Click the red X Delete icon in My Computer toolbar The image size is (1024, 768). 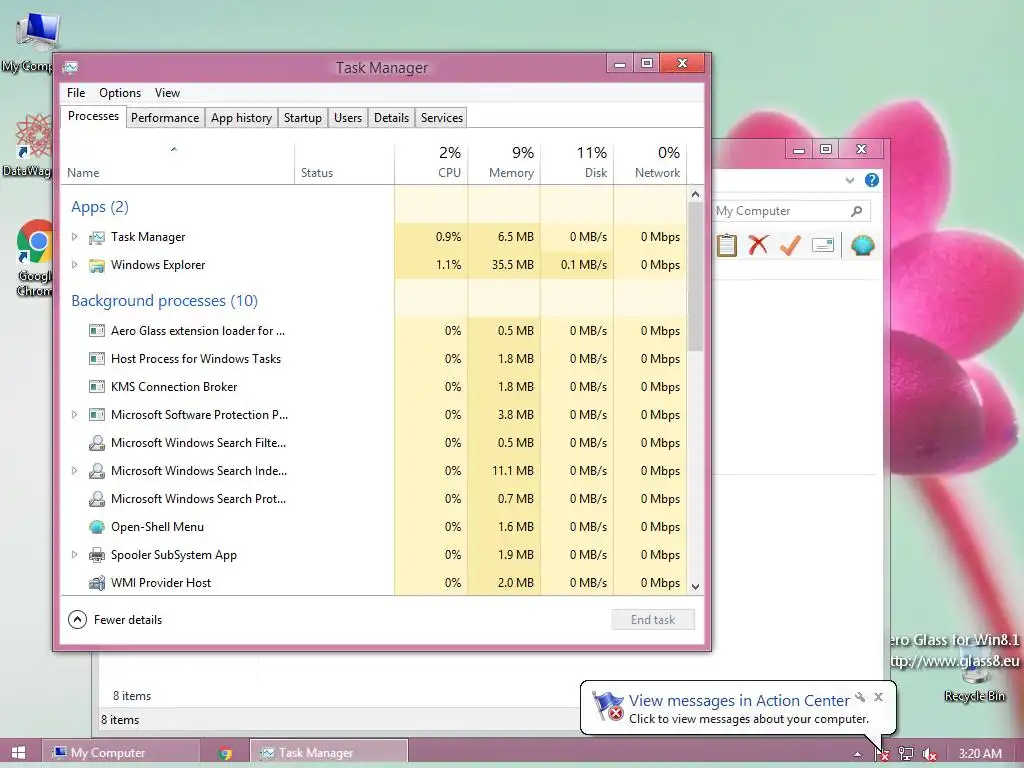(758, 246)
